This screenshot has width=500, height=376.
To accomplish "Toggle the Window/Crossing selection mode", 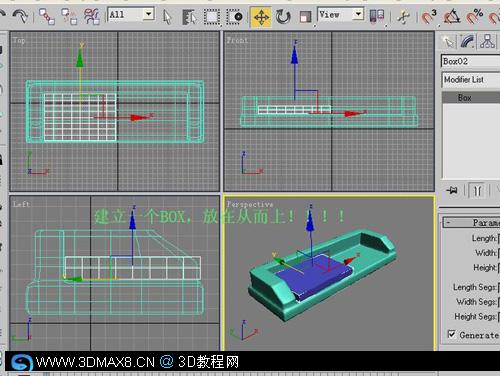I will pyautogui.click(x=235, y=17).
